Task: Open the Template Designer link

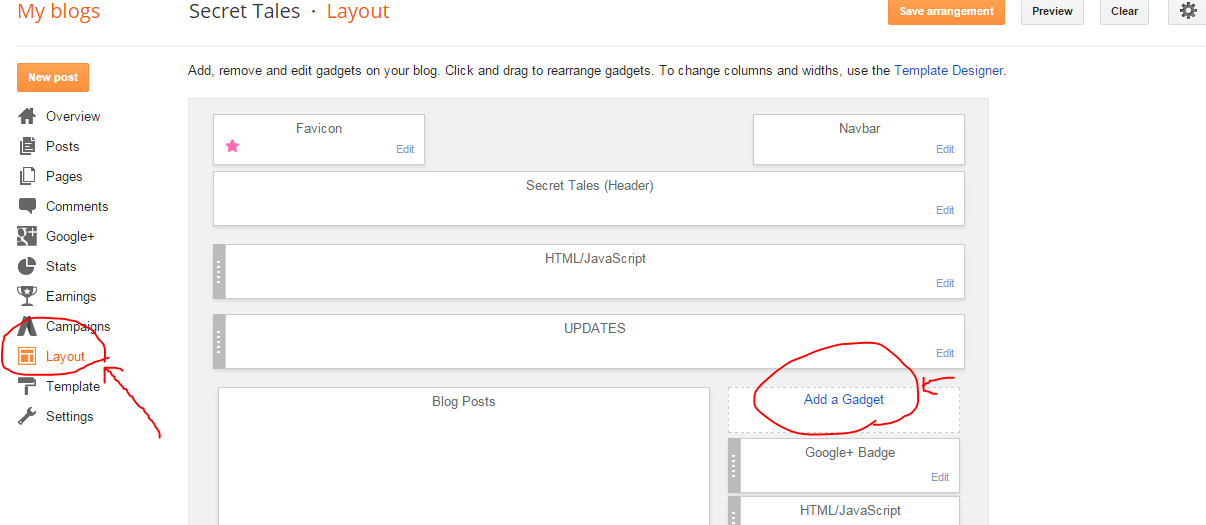Action: tap(948, 71)
